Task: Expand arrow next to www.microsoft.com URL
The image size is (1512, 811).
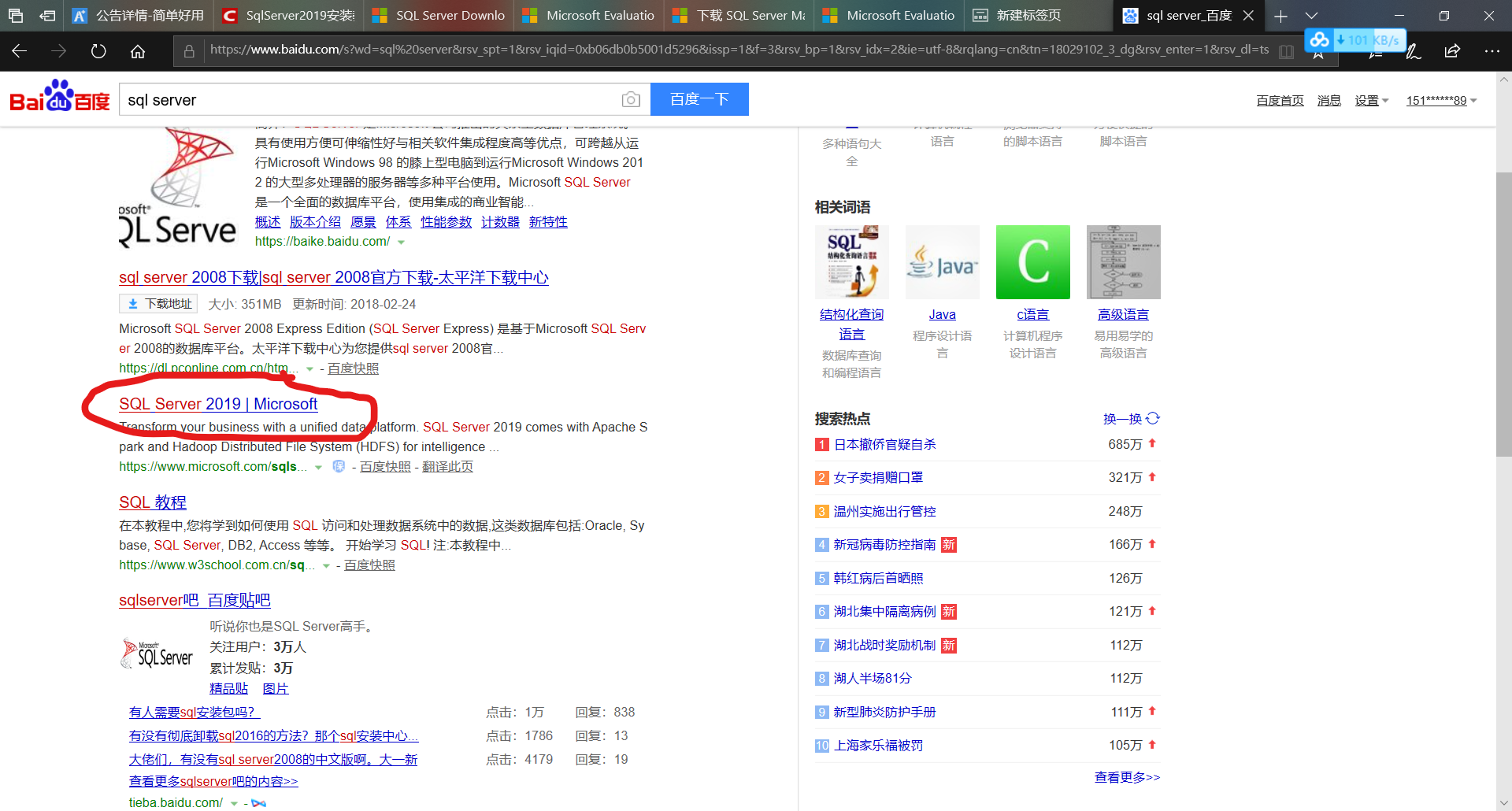Action: pyautogui.click(x=318, y=468)
